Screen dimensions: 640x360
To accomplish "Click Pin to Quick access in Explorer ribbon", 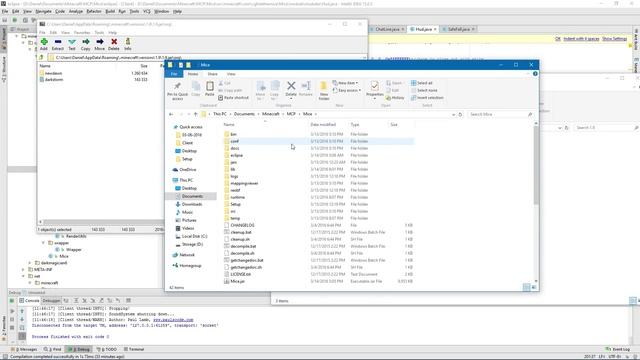I will tap(178, 91).
